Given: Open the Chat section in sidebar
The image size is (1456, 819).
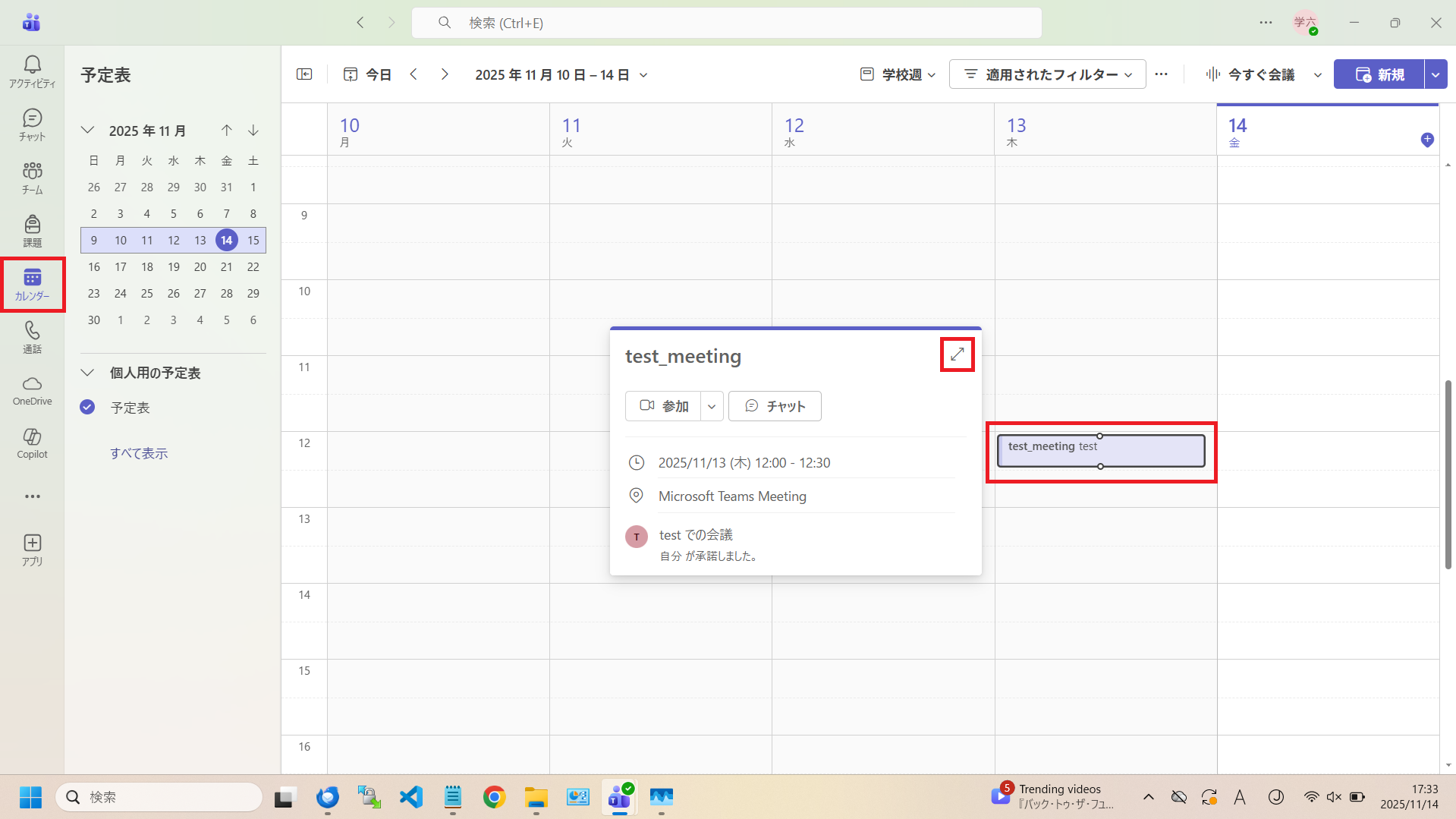Looking at the screenshot, I should point(32,124).
